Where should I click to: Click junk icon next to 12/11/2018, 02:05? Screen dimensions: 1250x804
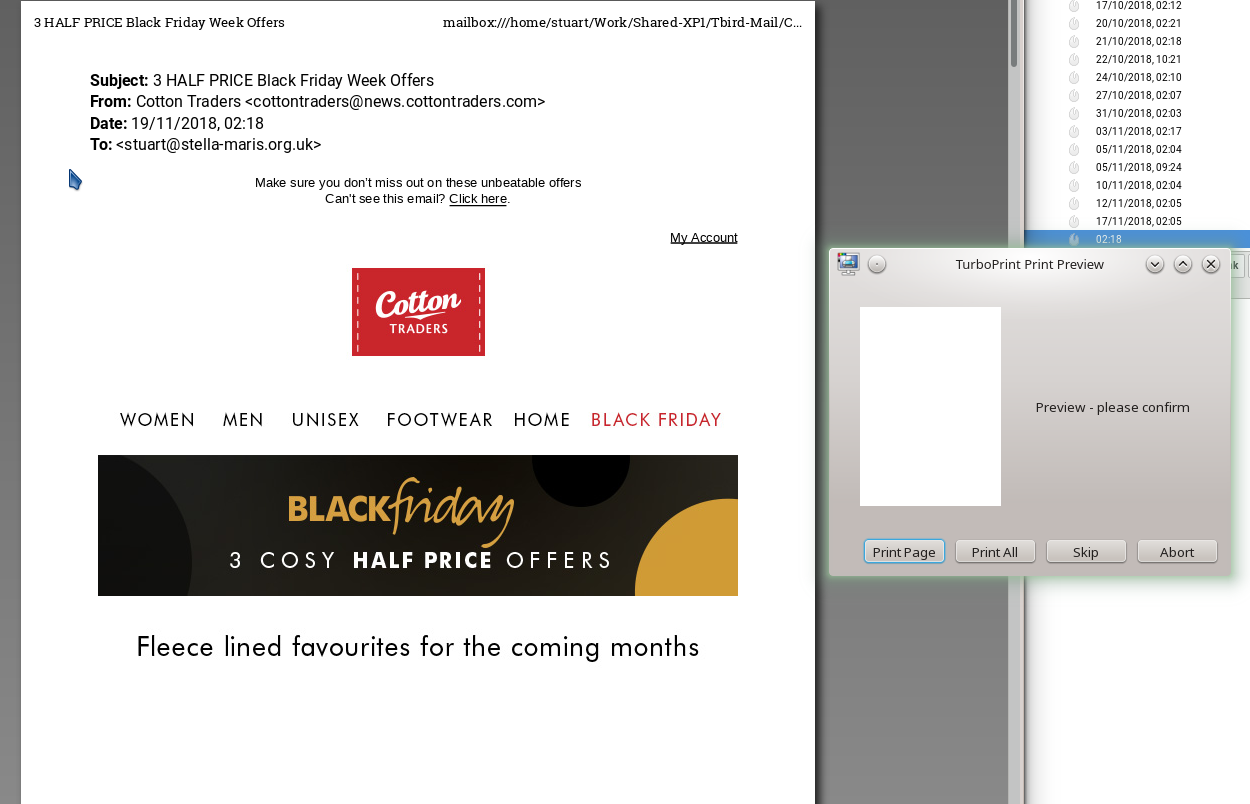tap(1074, 203)
